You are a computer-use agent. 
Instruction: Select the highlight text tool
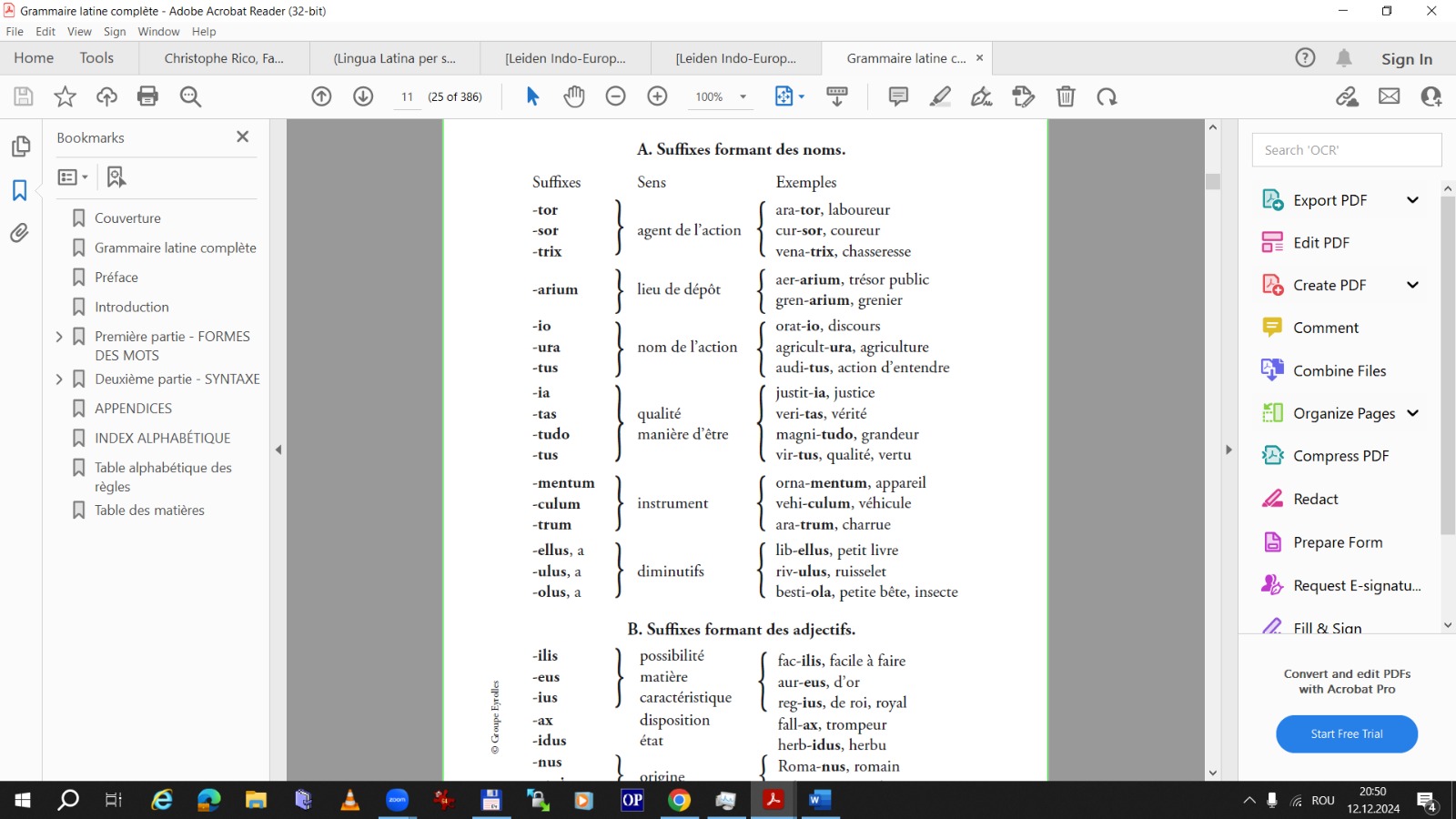click(x=940, y=96)
